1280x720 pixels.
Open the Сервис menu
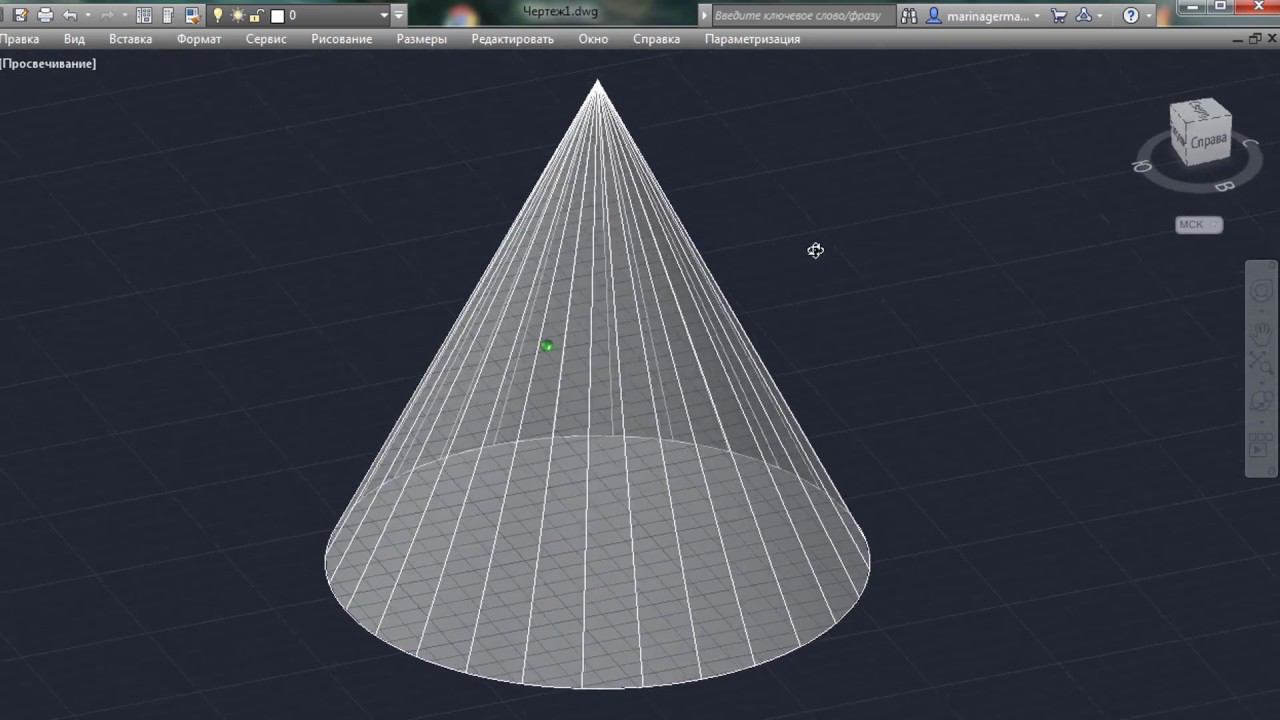266,39
